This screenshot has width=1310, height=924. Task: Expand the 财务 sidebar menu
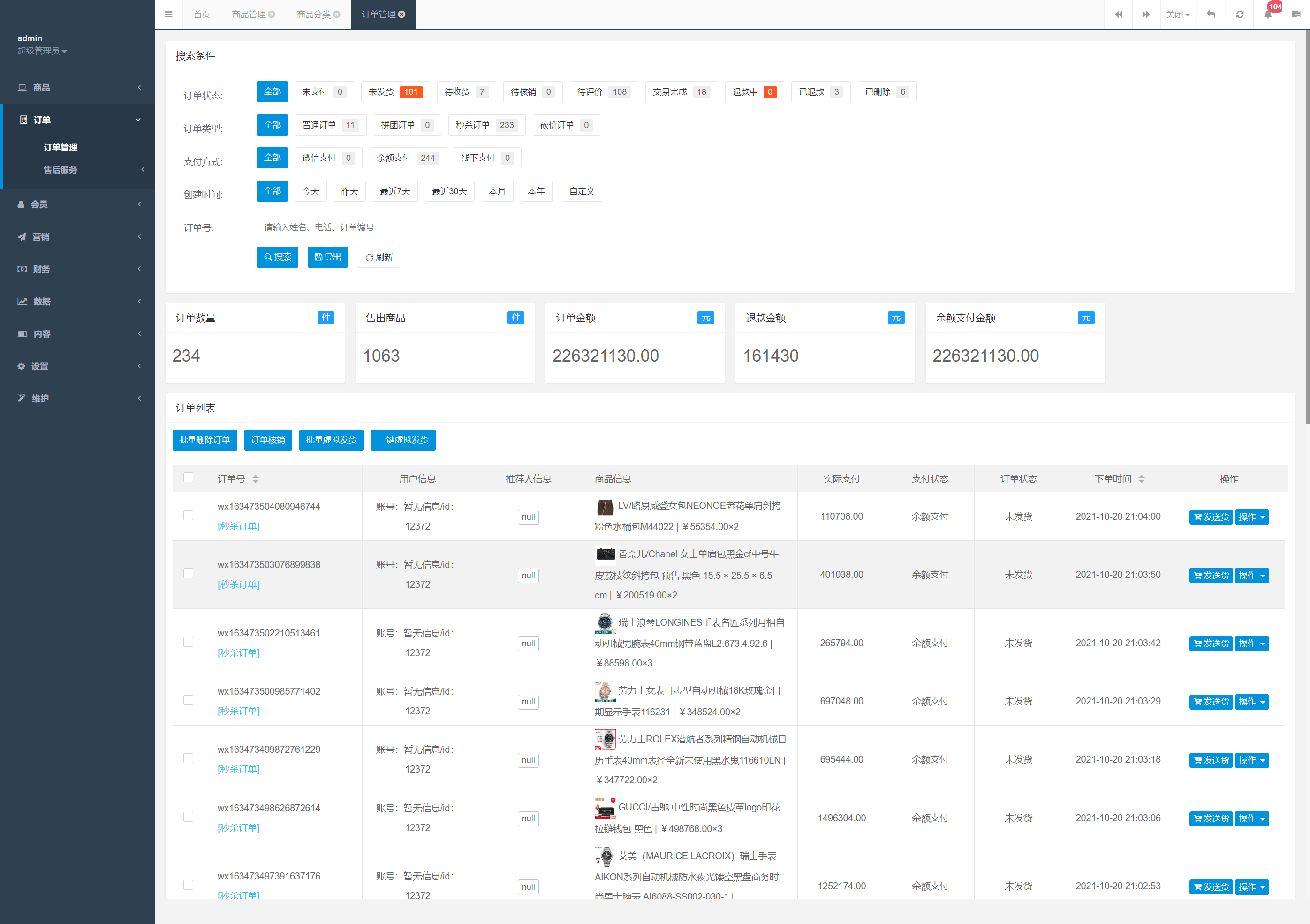pos(77,269)
